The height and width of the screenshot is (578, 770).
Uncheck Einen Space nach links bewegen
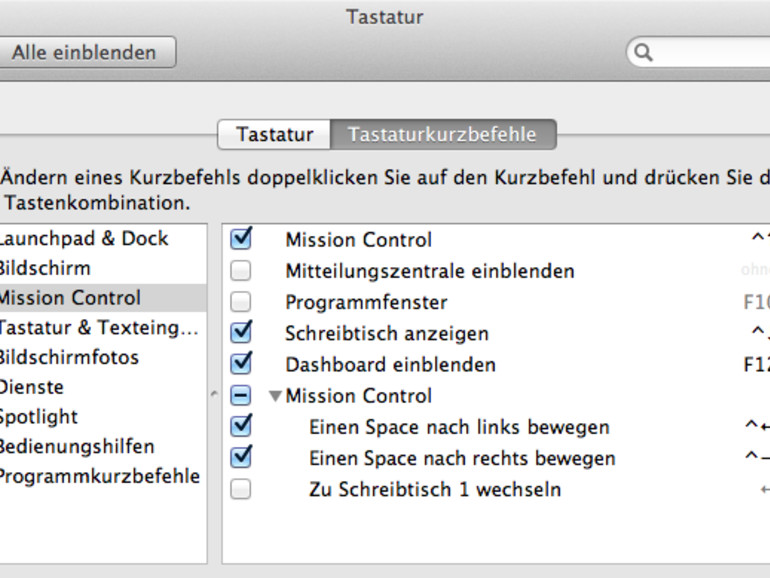point(241,426)
